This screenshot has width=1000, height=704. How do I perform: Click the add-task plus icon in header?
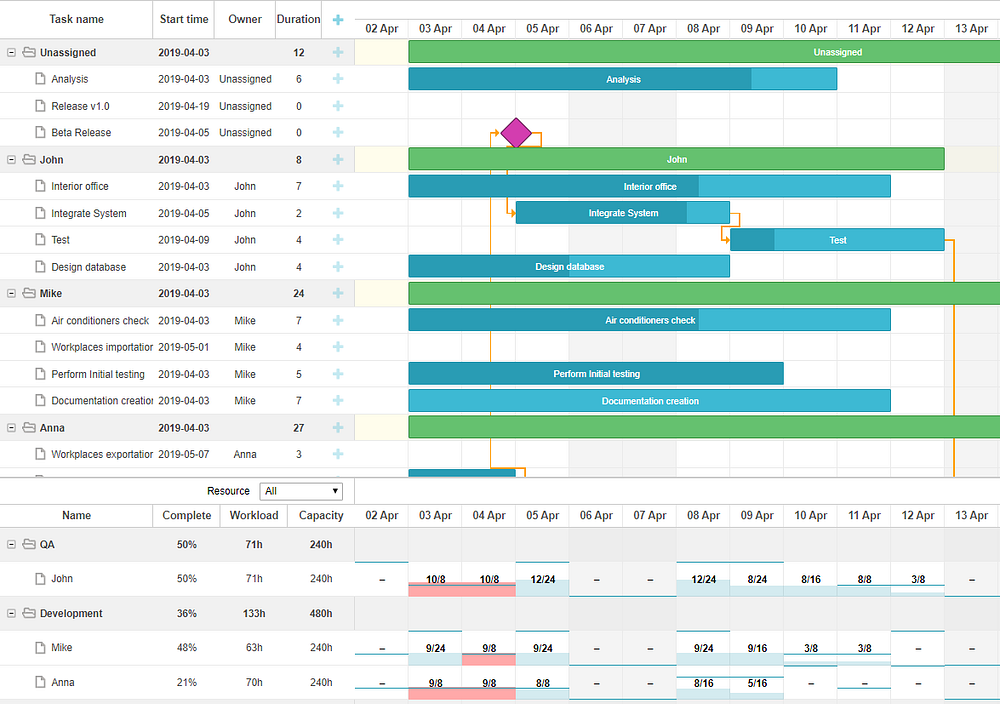338,20
